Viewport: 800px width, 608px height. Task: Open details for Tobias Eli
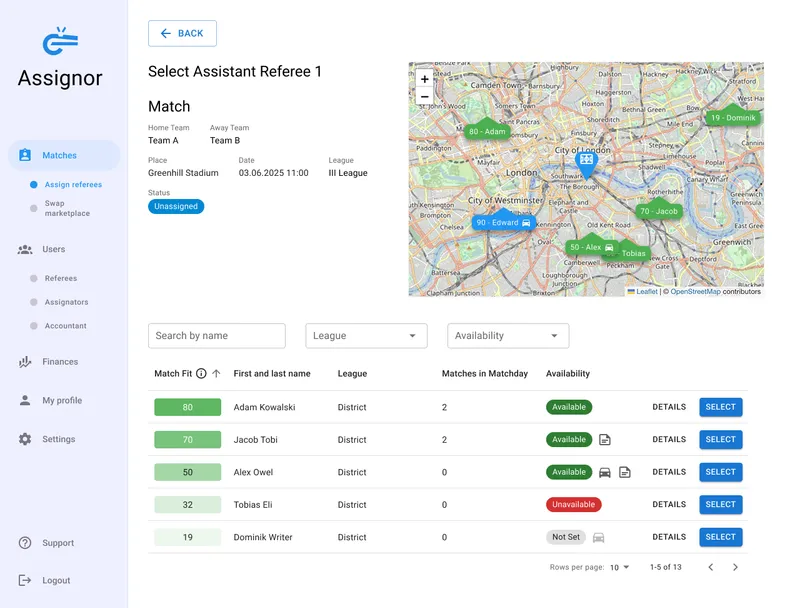click(x=669, y=504)
